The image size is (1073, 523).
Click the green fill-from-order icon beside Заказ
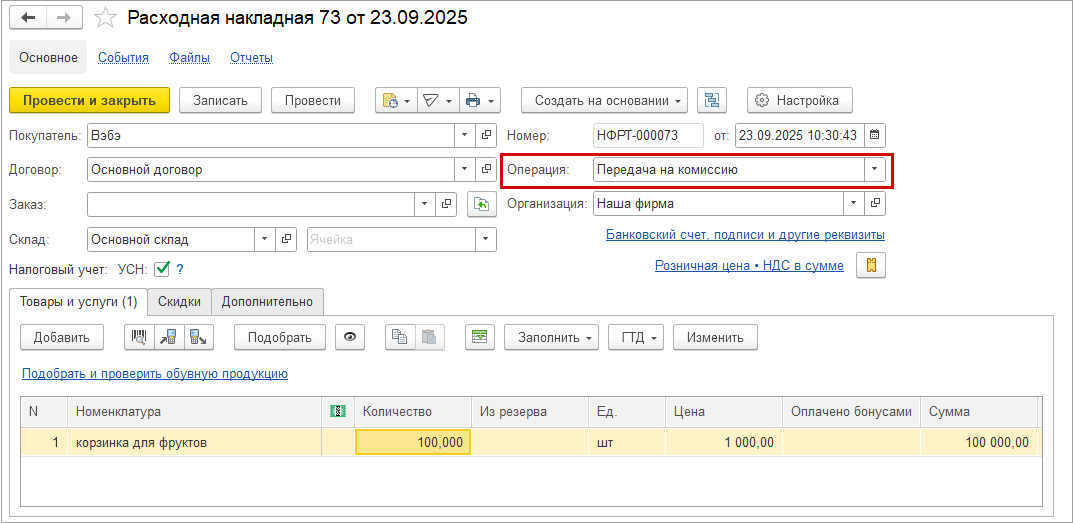pos(482,204)
